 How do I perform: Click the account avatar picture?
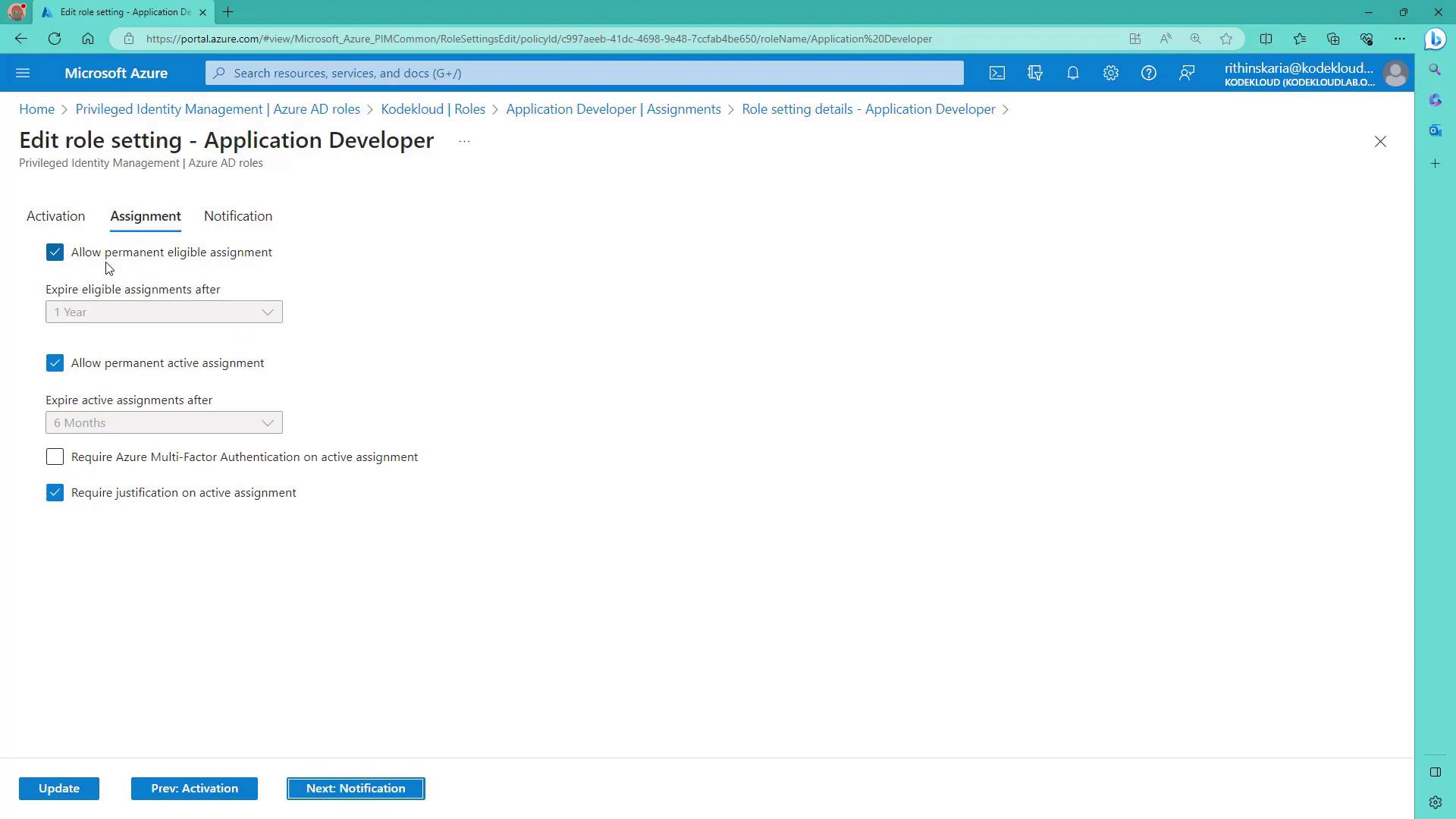pyautogui.click(x=1395, y=74)
